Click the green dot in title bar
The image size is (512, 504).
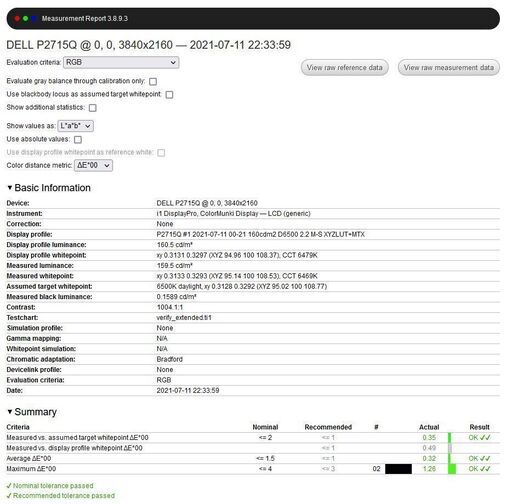tap(25, 19)
